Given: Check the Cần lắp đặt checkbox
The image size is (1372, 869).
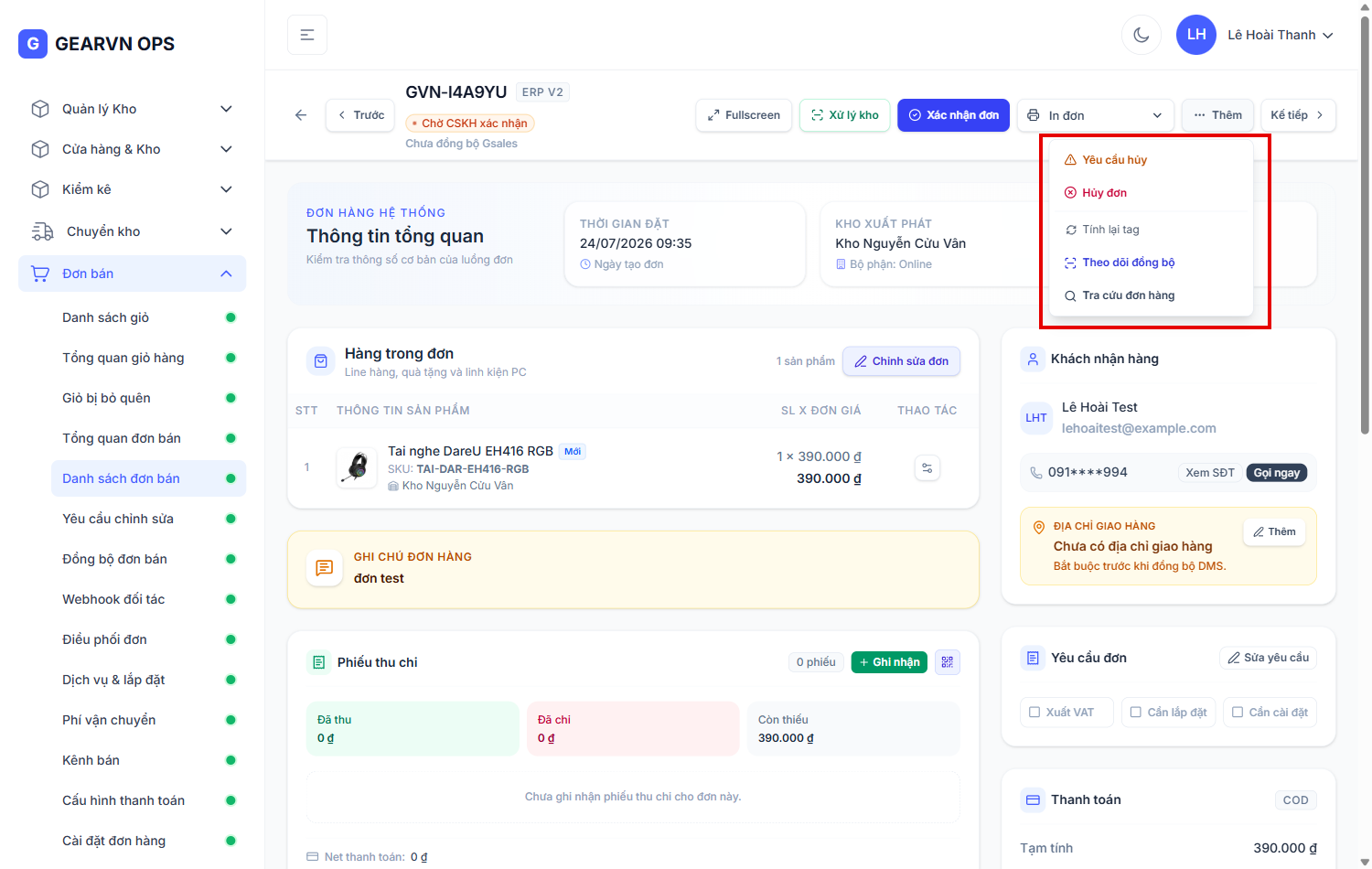Looking at the screenshot, I should [1136, 712].
